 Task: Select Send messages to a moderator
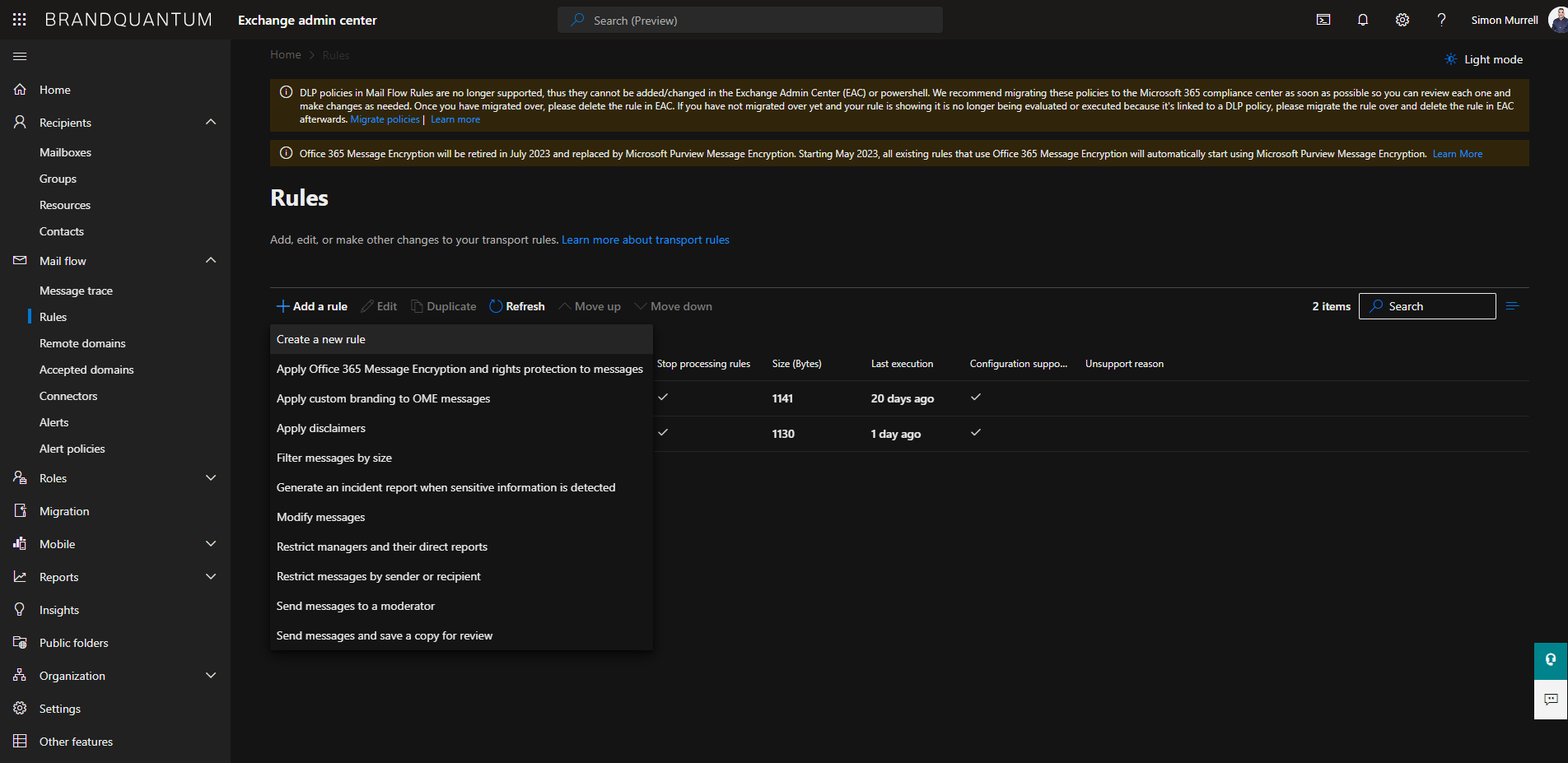(461, 606)
